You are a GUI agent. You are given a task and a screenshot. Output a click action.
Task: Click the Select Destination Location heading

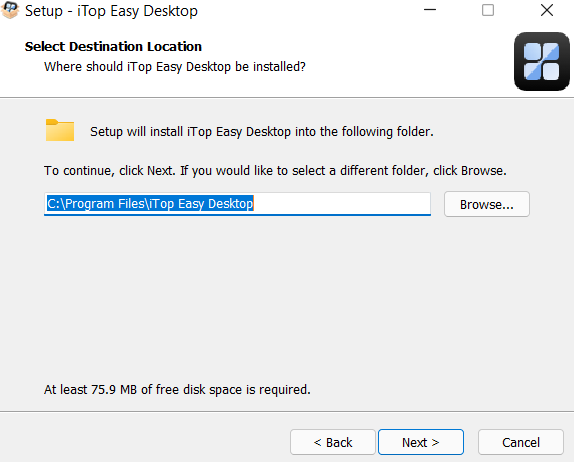pos(113,46)
